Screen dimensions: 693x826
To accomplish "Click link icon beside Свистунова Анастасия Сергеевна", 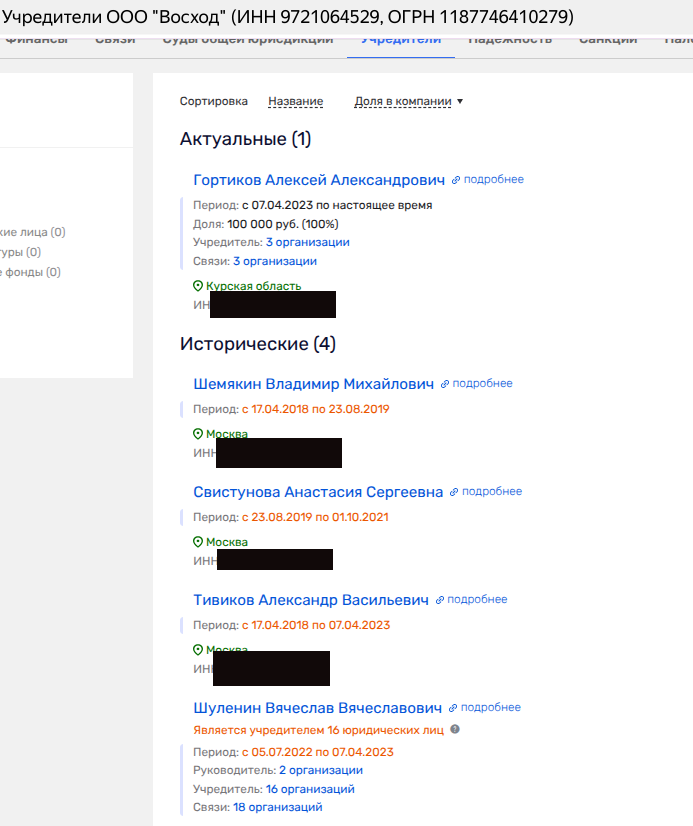I will 454,492.
